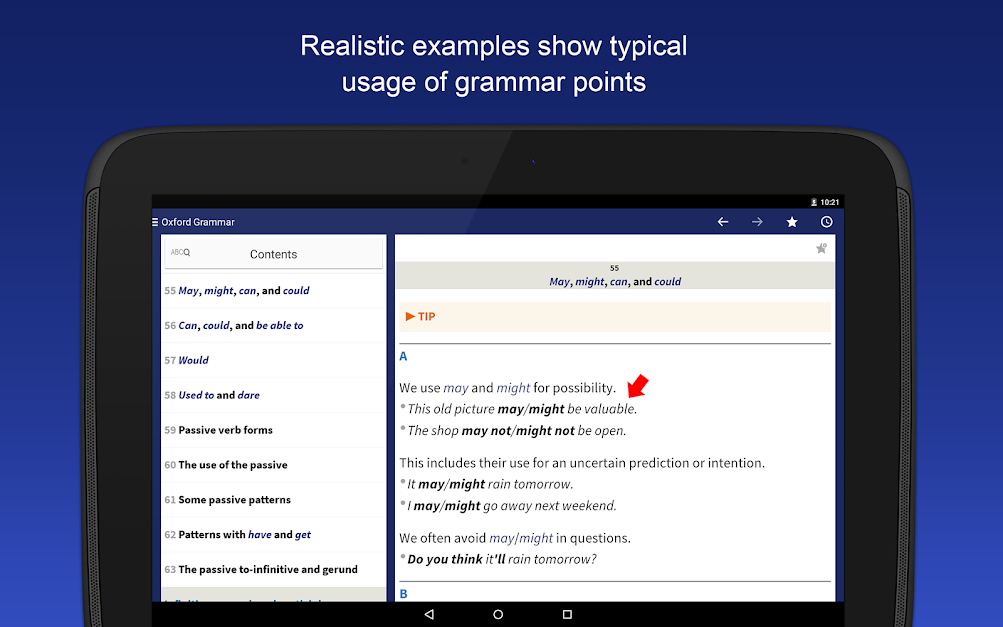
Task: Open entry 60 The use of the passive
Action: [273, 464]
